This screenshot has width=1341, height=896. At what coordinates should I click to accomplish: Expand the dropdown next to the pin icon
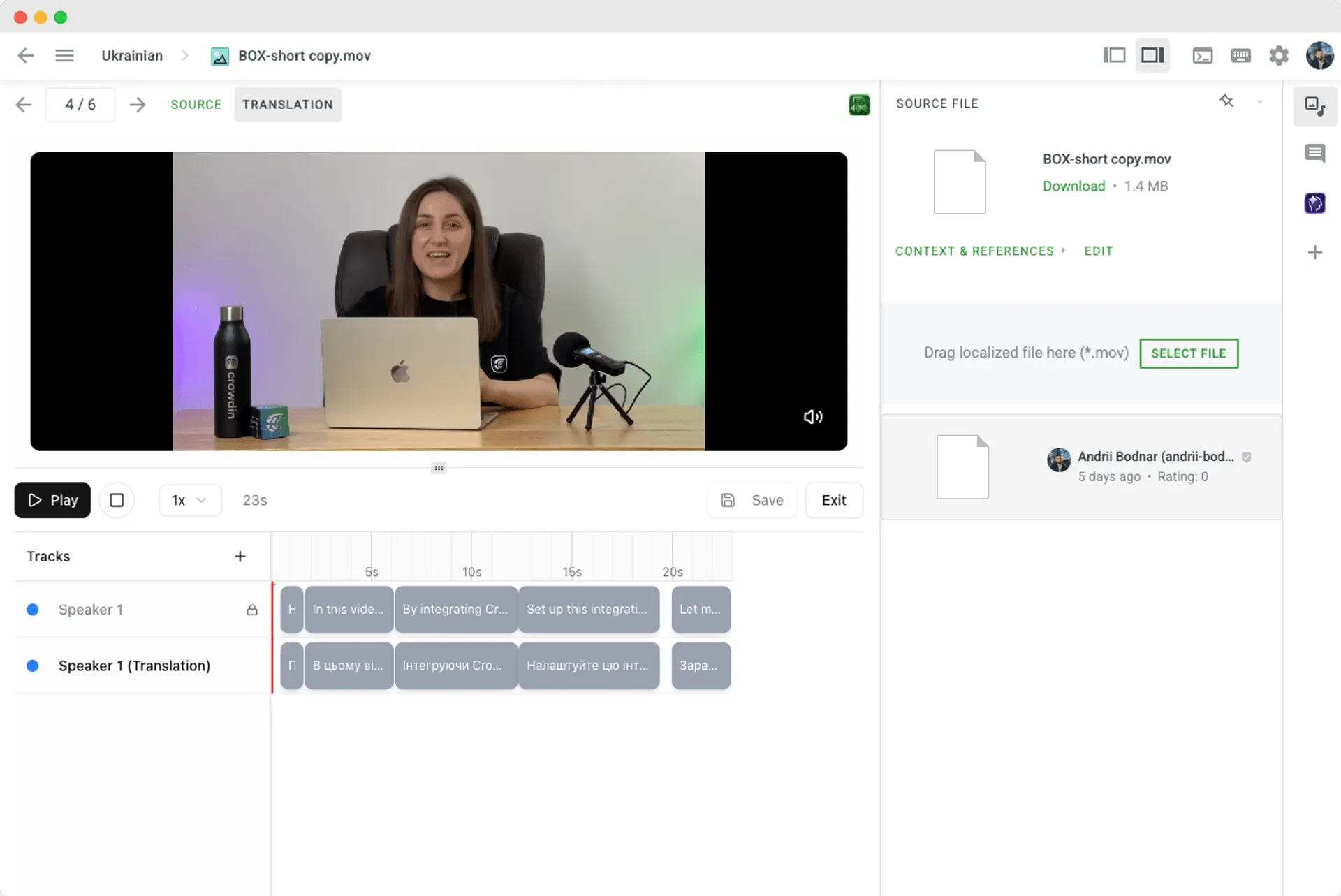coord(1259,102)
